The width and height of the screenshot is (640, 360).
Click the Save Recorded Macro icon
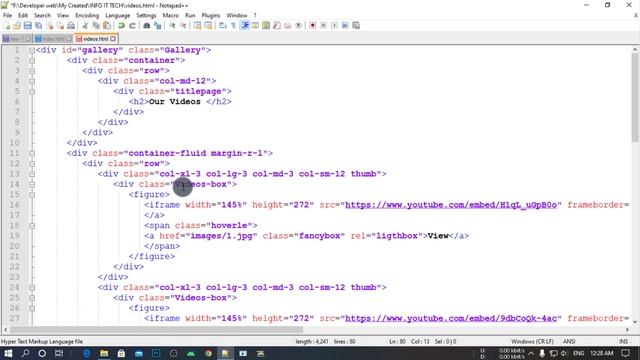(356, 25)
